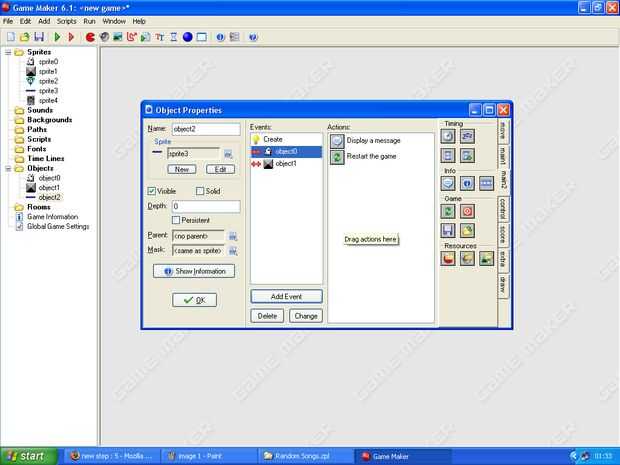Image resolution: width=620 pixels, height=465 pixels.
Task: Switch to the move actions tab
Action: click(x=503, y=131)
